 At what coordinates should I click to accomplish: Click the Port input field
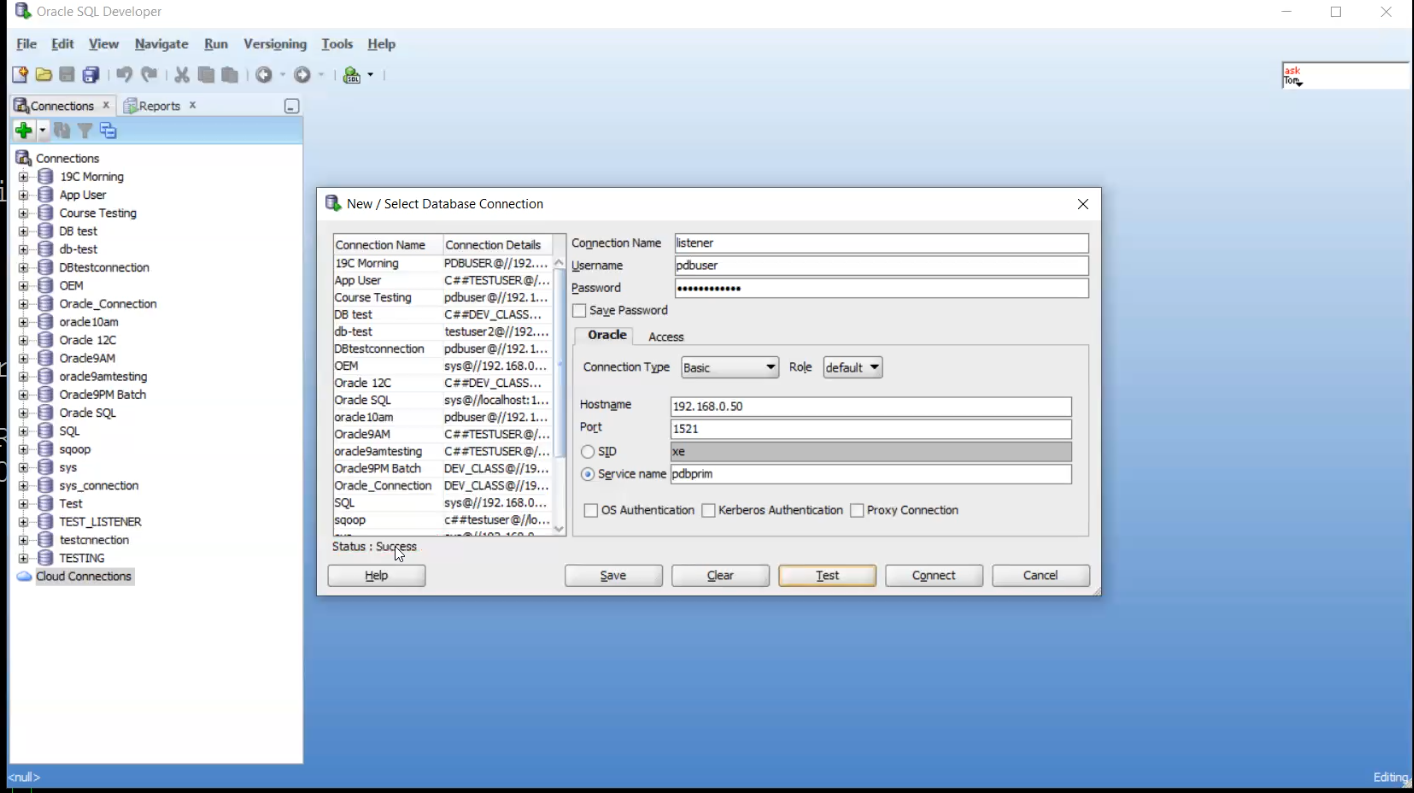pos(871,429)
